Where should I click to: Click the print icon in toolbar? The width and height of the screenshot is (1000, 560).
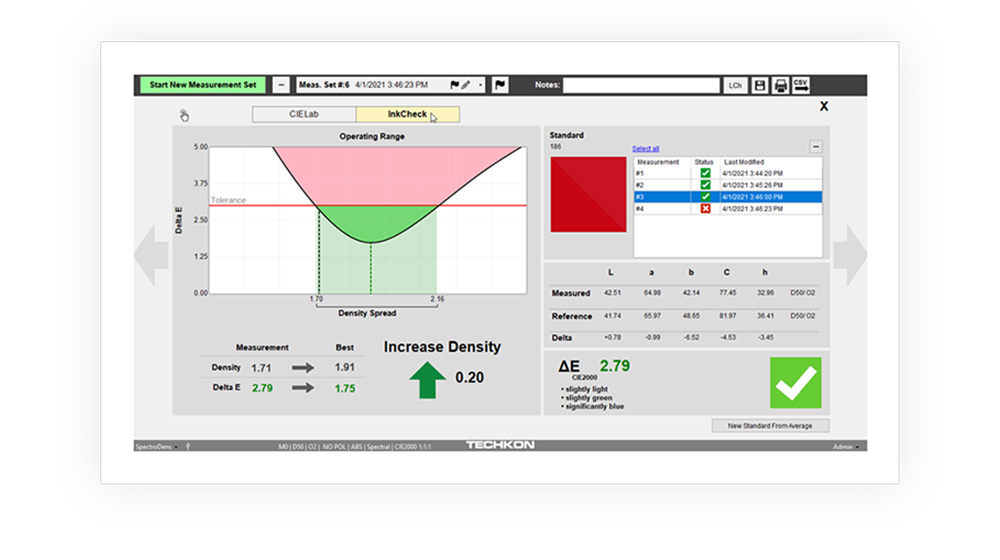[x=781, y=86]
